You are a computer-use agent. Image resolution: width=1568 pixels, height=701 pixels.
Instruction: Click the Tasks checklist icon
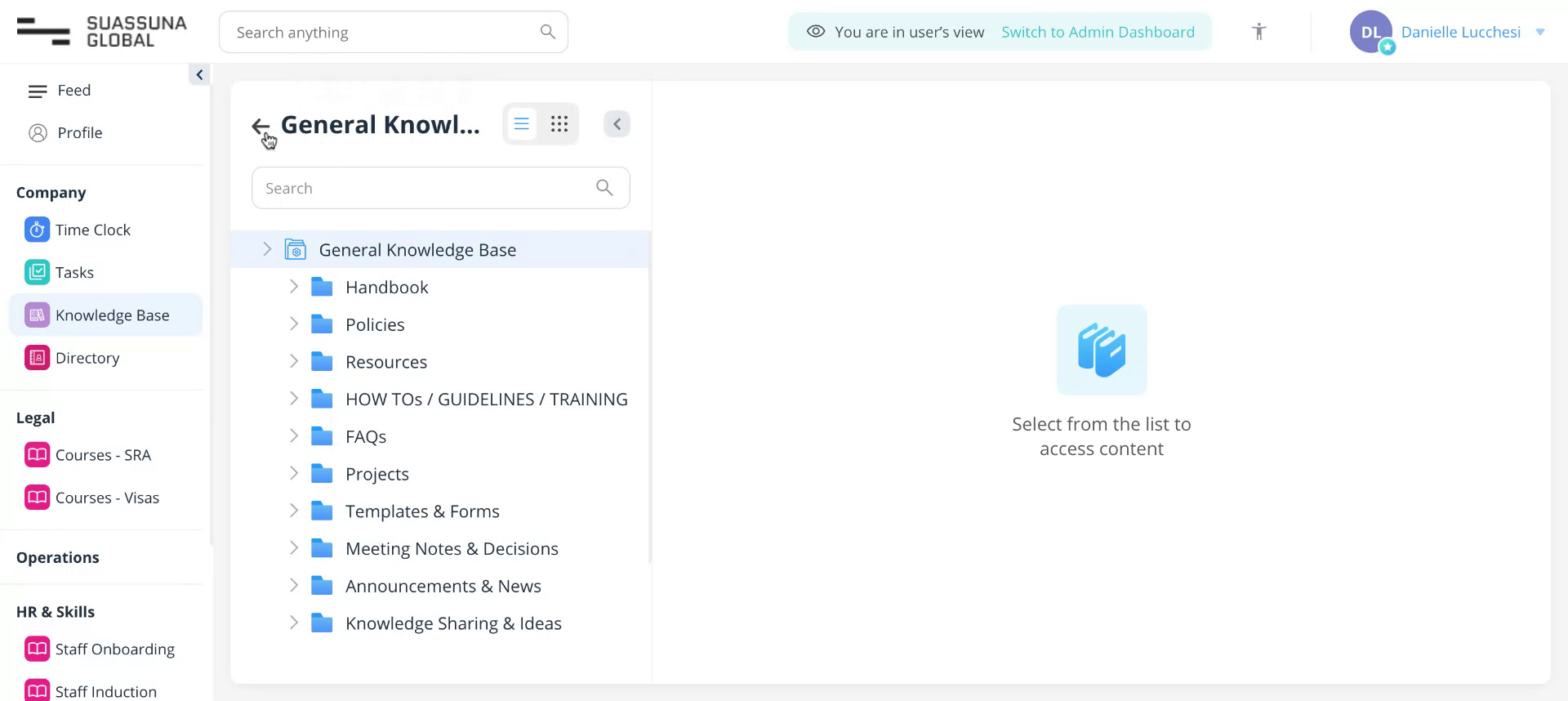tap(37, 273)
